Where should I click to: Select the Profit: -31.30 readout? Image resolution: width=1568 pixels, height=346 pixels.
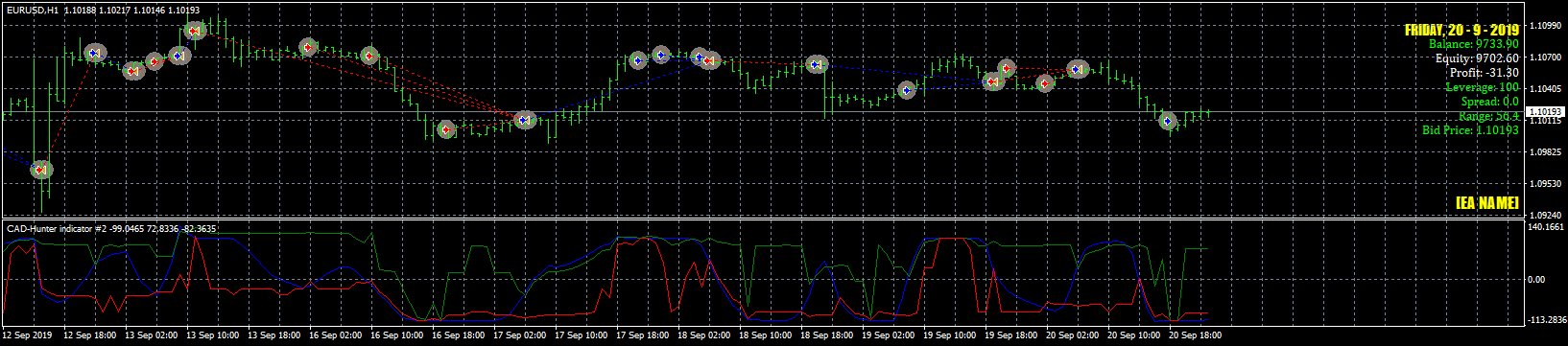(1485, 73)
